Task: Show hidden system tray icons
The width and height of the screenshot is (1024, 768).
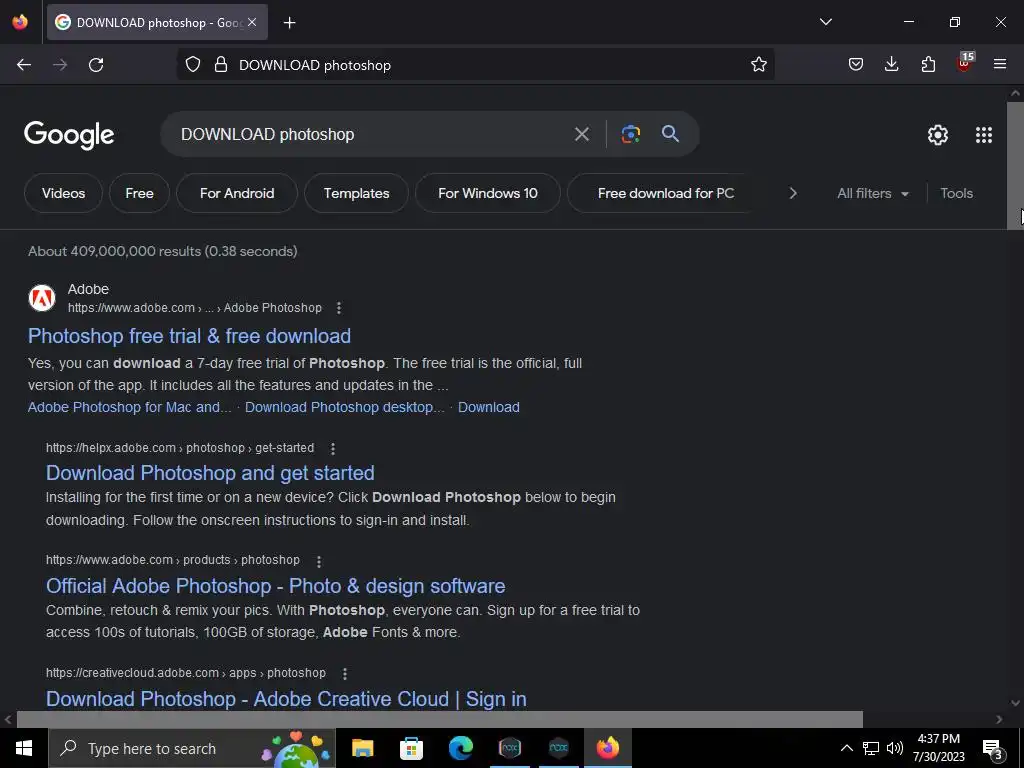Action: (846, 748)
